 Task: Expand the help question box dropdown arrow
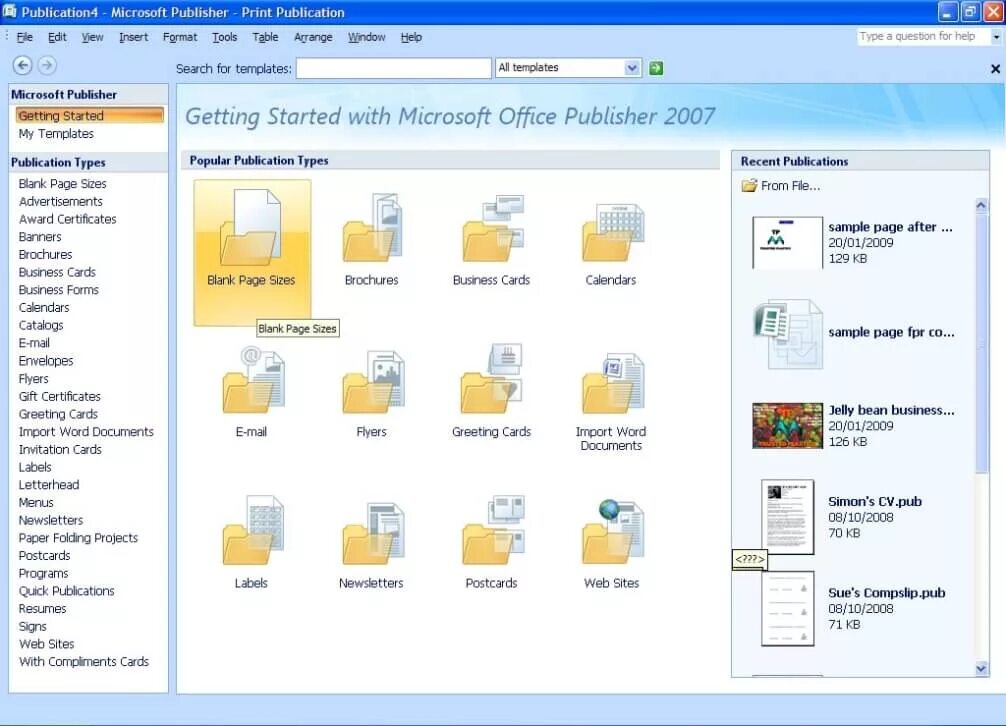tap(996, 37)
